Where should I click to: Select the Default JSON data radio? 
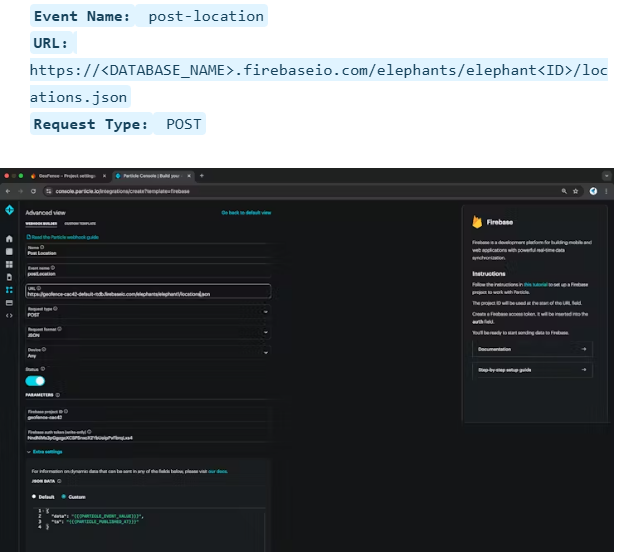point(36,496)
